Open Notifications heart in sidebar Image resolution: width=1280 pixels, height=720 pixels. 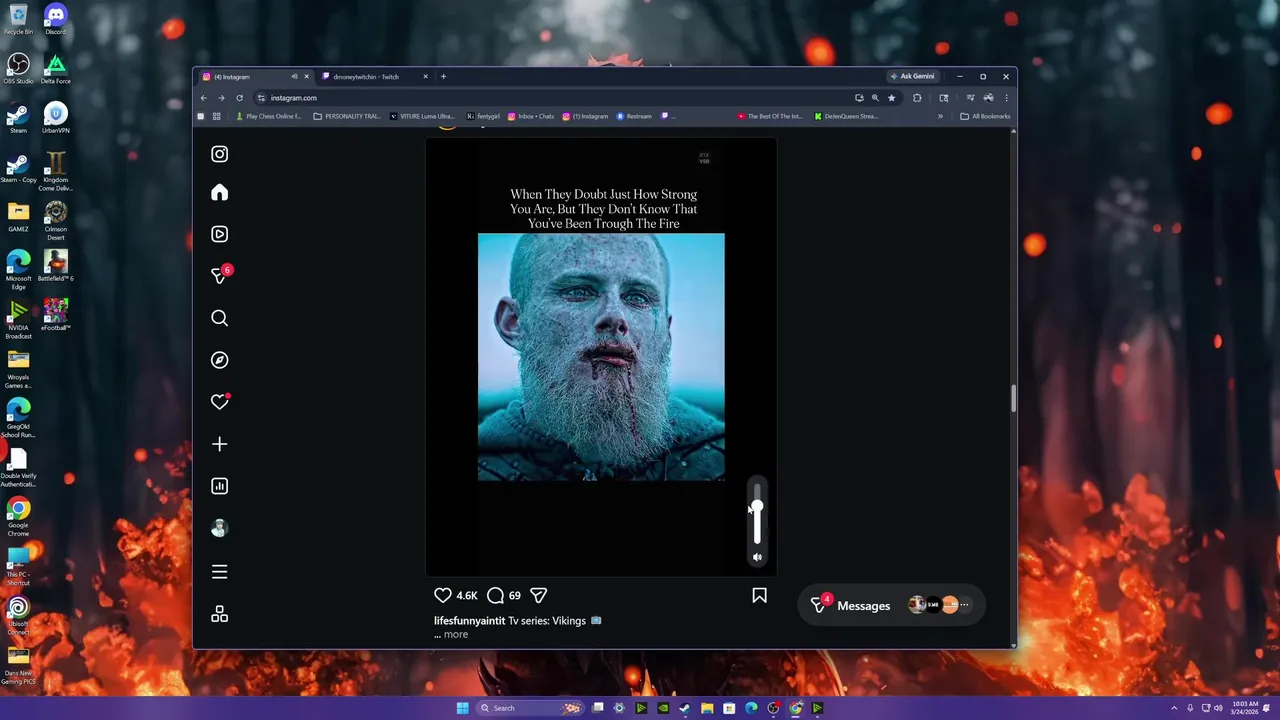pyautogui.click(x=219, y=402)
